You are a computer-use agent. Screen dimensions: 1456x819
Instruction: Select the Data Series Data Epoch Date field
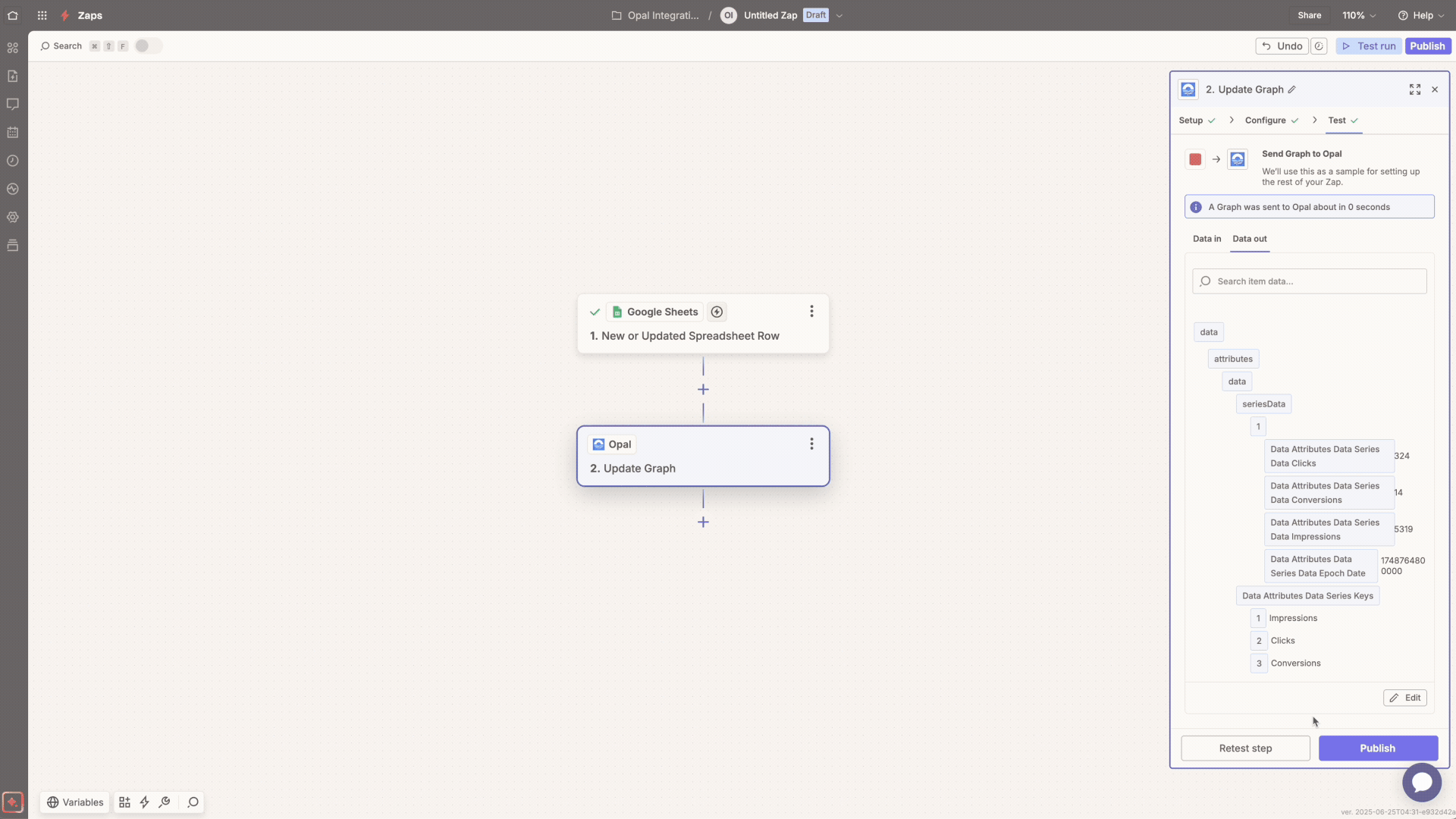coord(1321,566)
